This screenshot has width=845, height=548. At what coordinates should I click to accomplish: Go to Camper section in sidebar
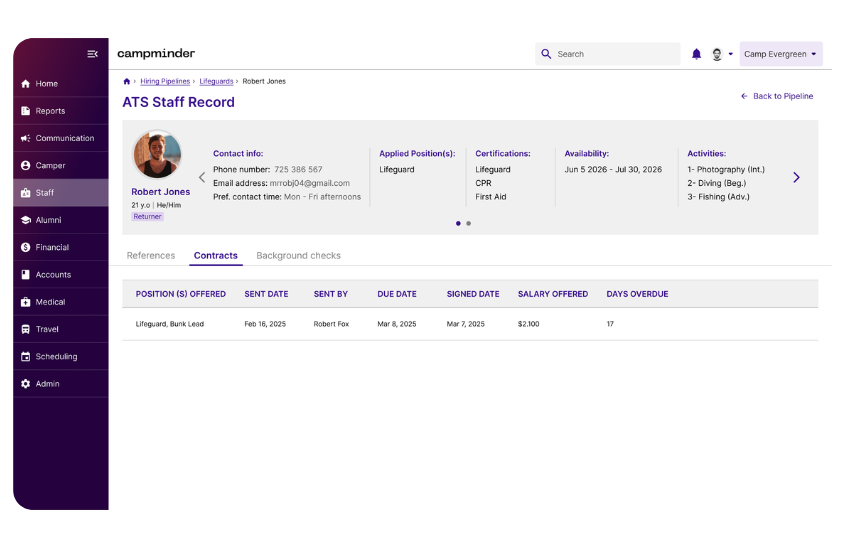coord(50,165)
